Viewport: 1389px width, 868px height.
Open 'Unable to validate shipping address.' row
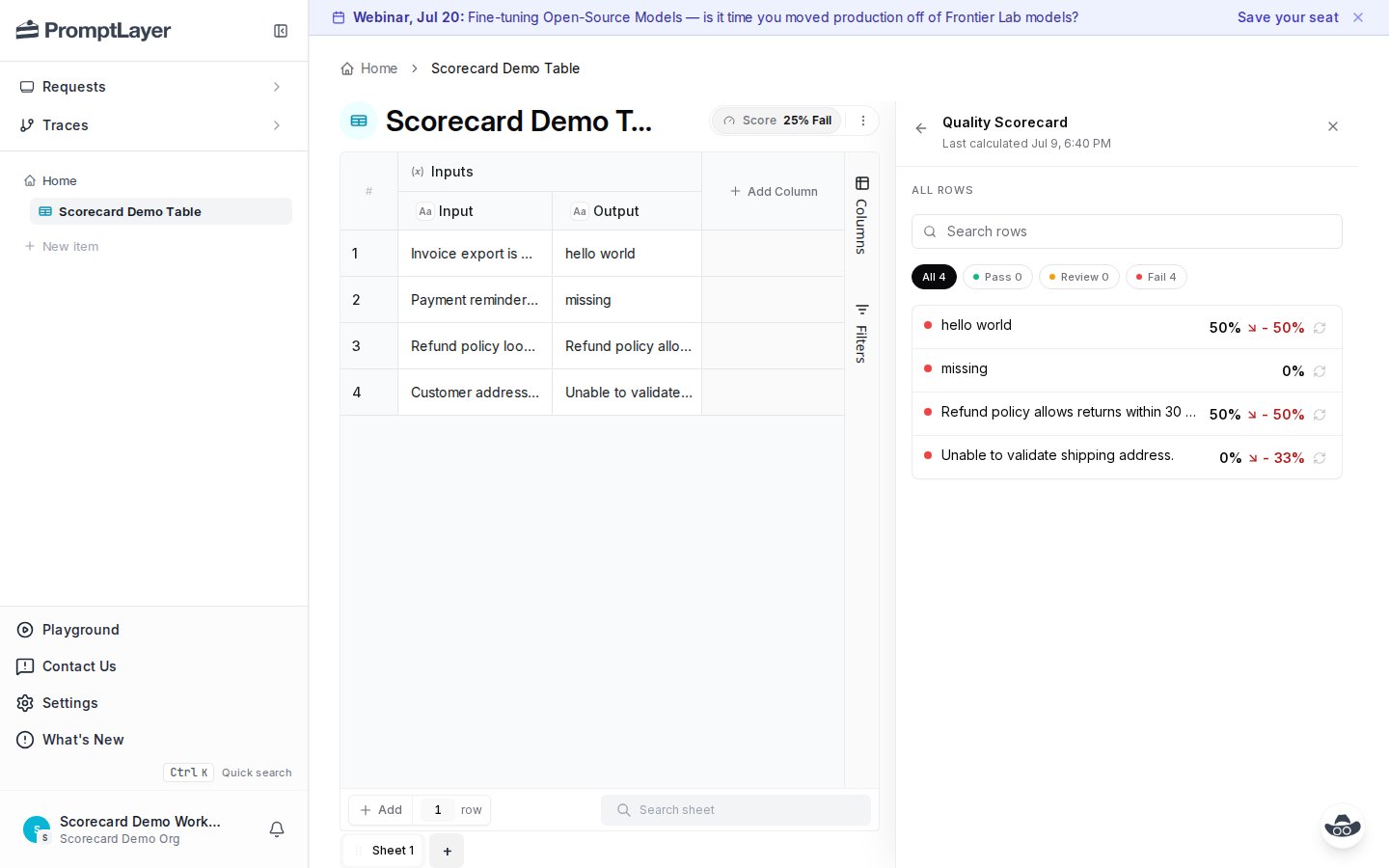point(1127,457)
